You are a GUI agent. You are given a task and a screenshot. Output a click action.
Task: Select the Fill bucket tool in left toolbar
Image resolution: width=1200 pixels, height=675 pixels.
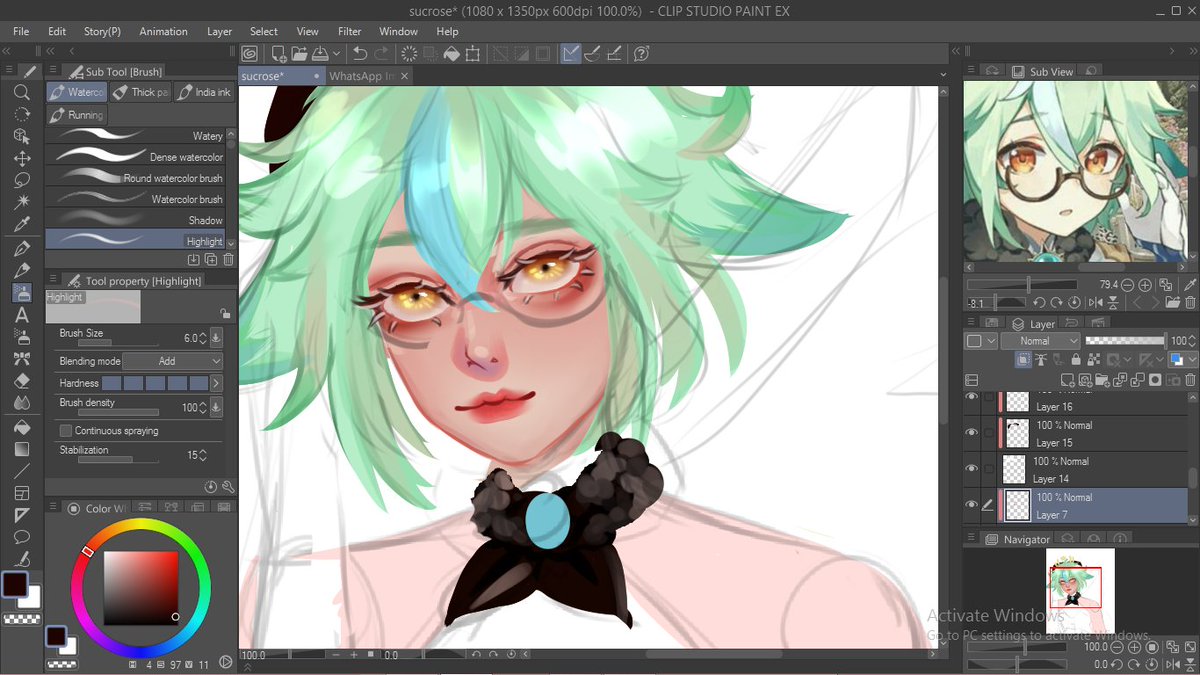click(x=22, y=427)
